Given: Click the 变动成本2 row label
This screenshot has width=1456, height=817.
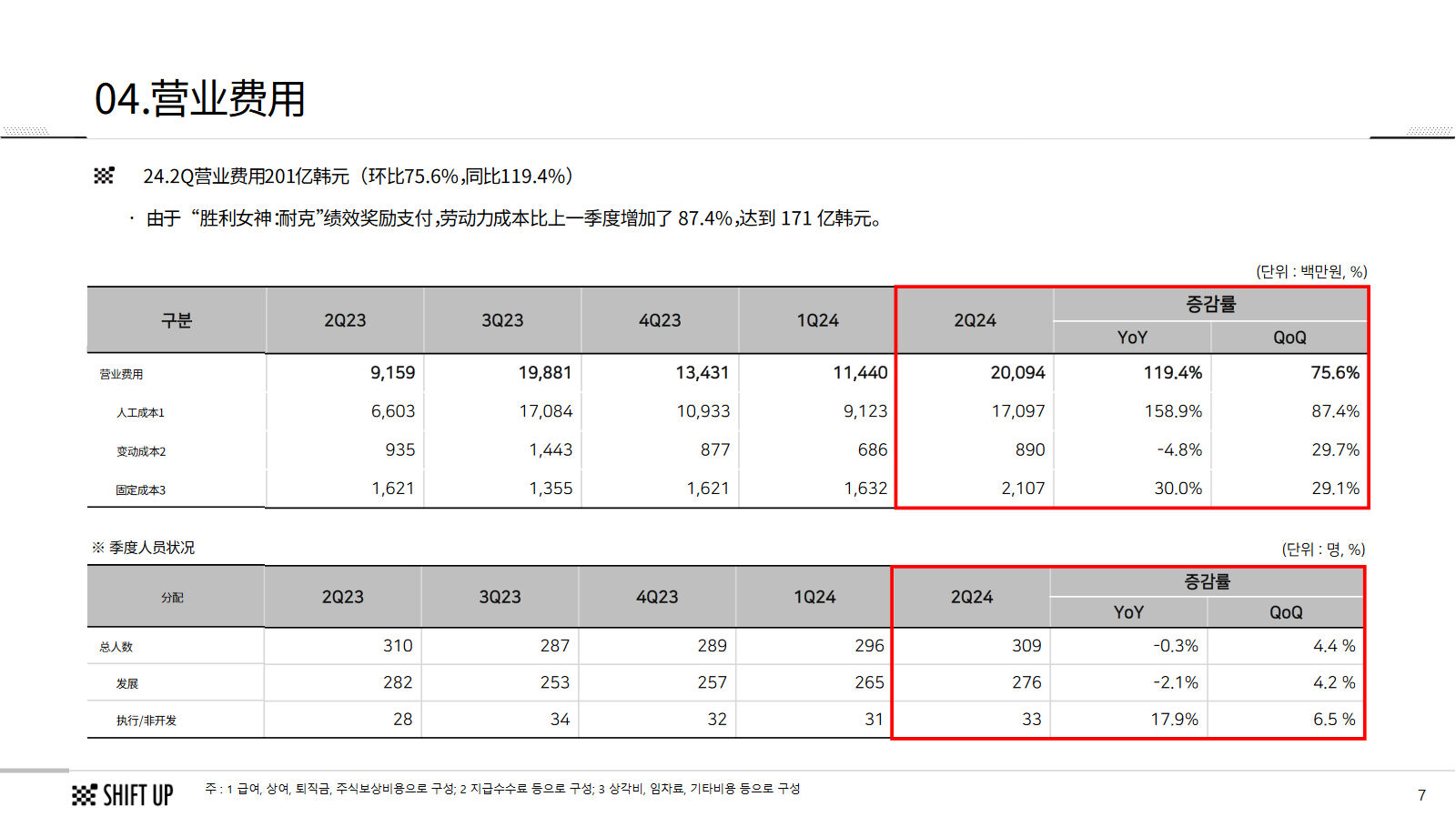Looking at the screenshot, I should (x=141, y=451).
